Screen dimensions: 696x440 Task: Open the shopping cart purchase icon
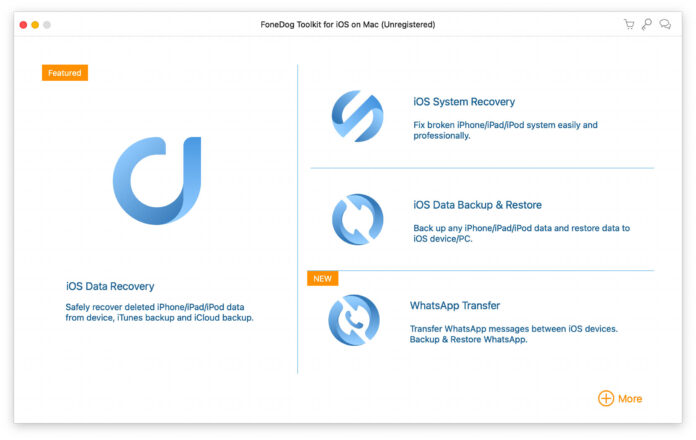629,24
